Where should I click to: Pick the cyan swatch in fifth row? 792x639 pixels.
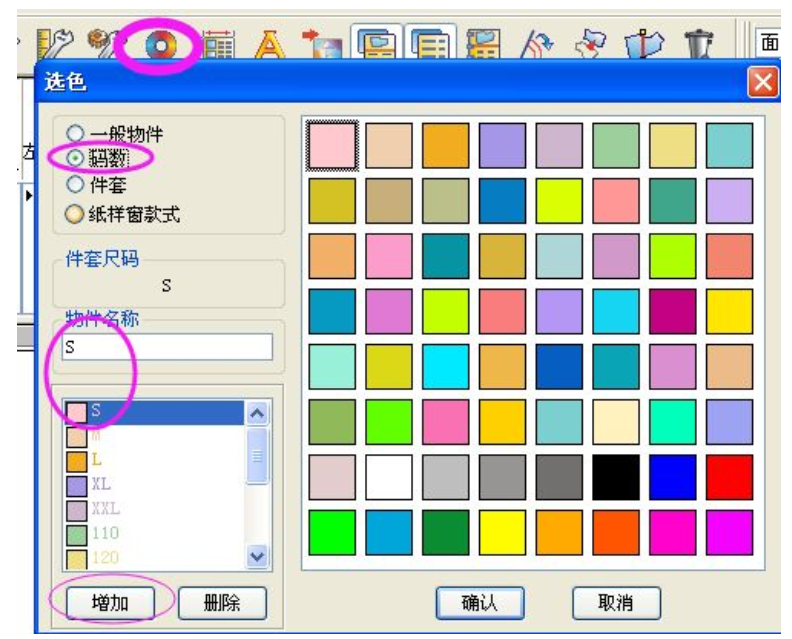(x=446, y=367)
